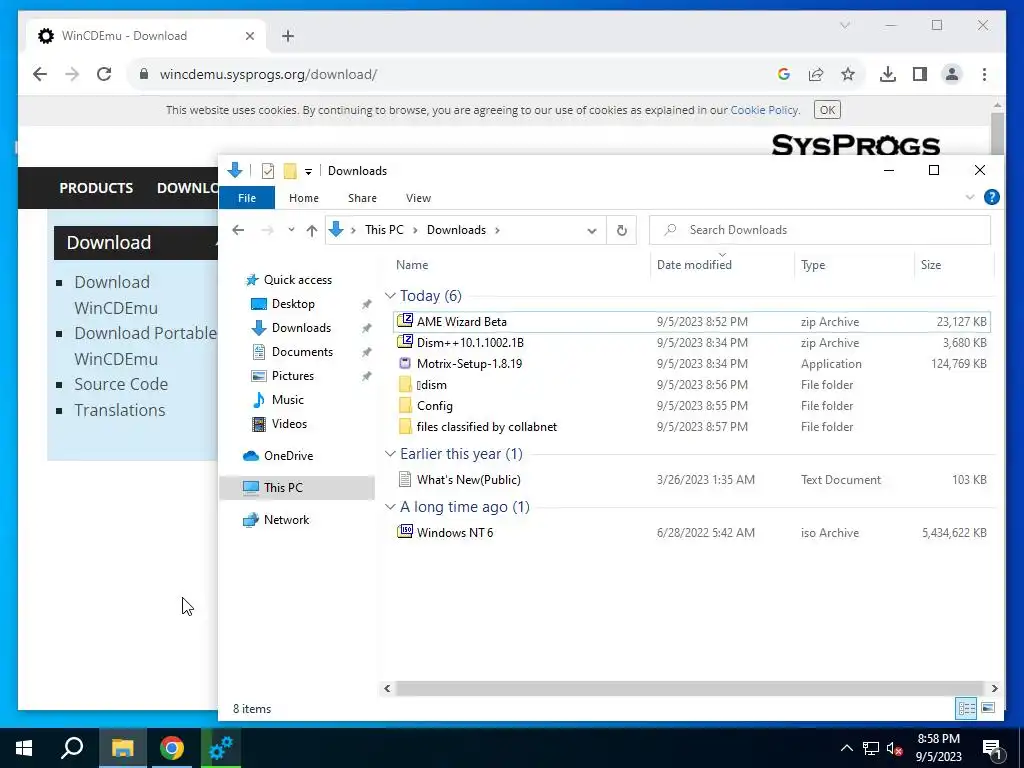
Task: Click the Properties quick access toolbar icon
Action: 268,171
